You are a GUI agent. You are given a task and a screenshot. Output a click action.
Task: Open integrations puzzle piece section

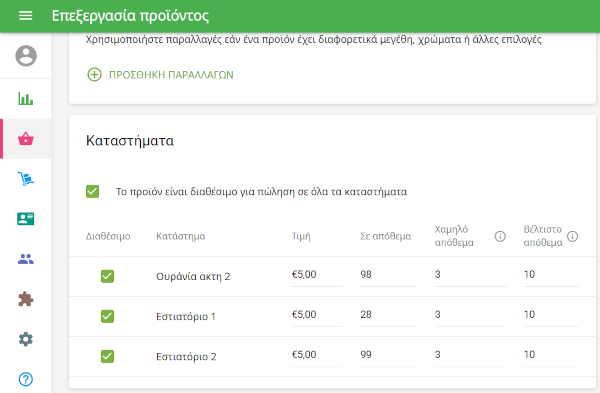click(x=26, y=299)
